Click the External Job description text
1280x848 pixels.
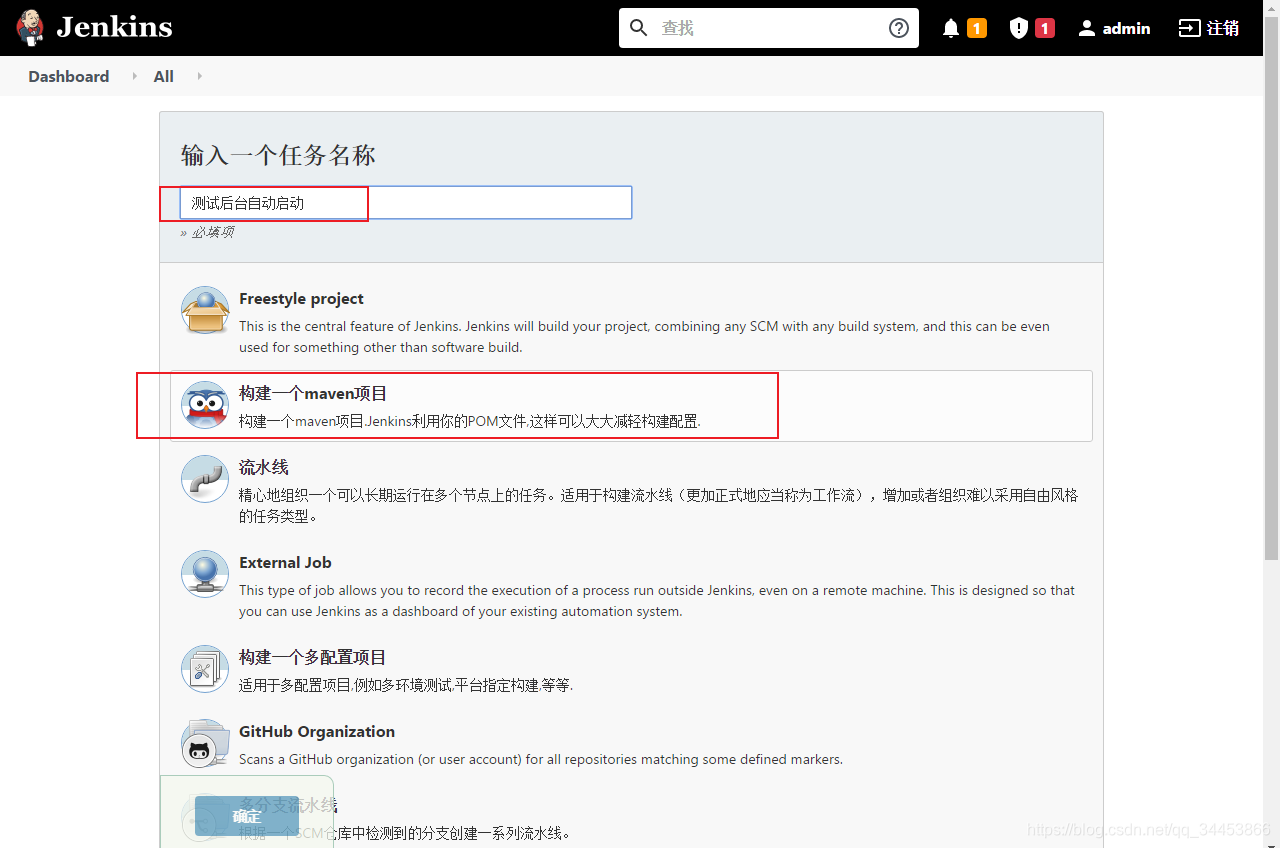(657, 601)
